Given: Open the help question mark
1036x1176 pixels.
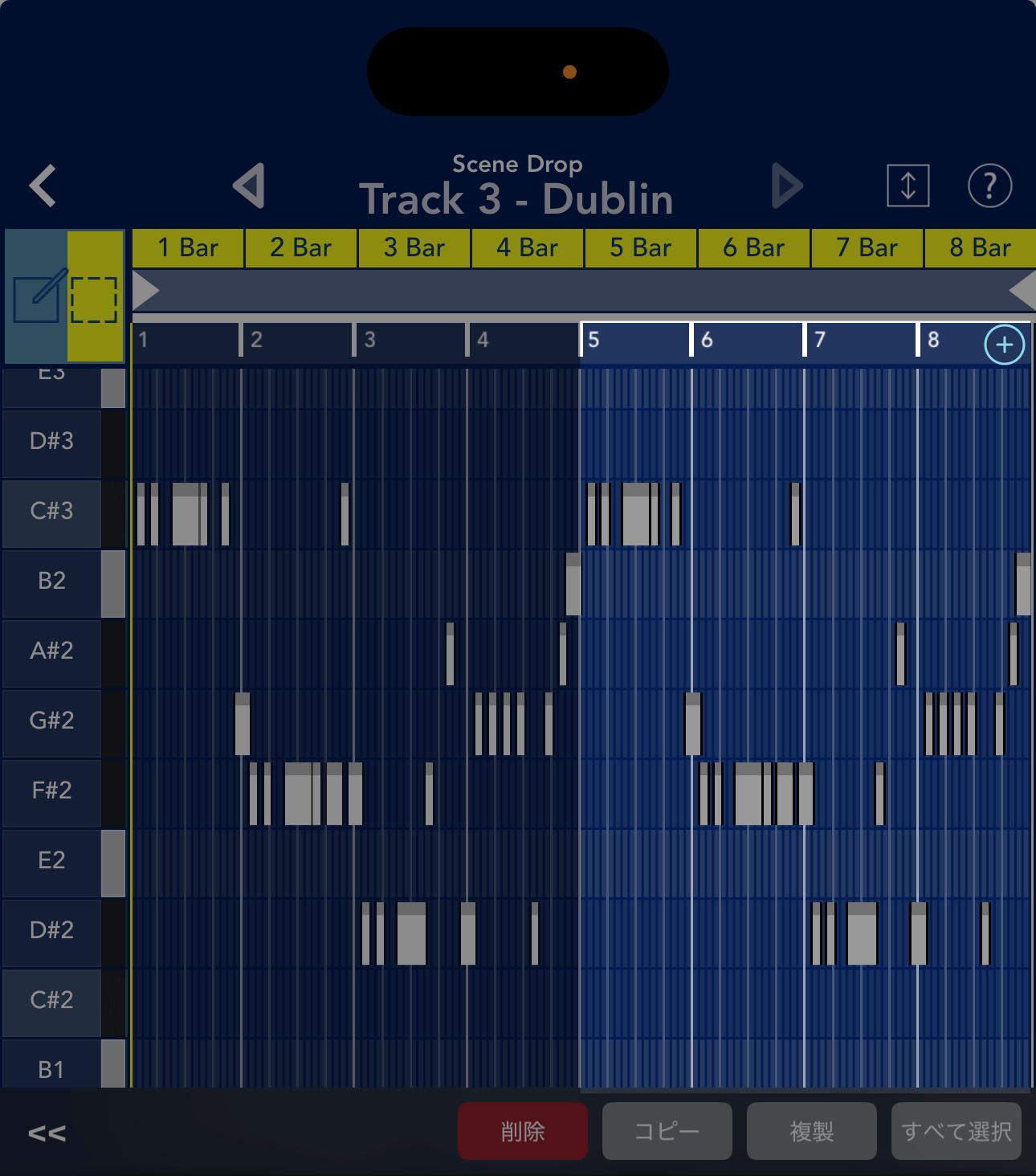Looking at the screenshot, I should [989, 186].
